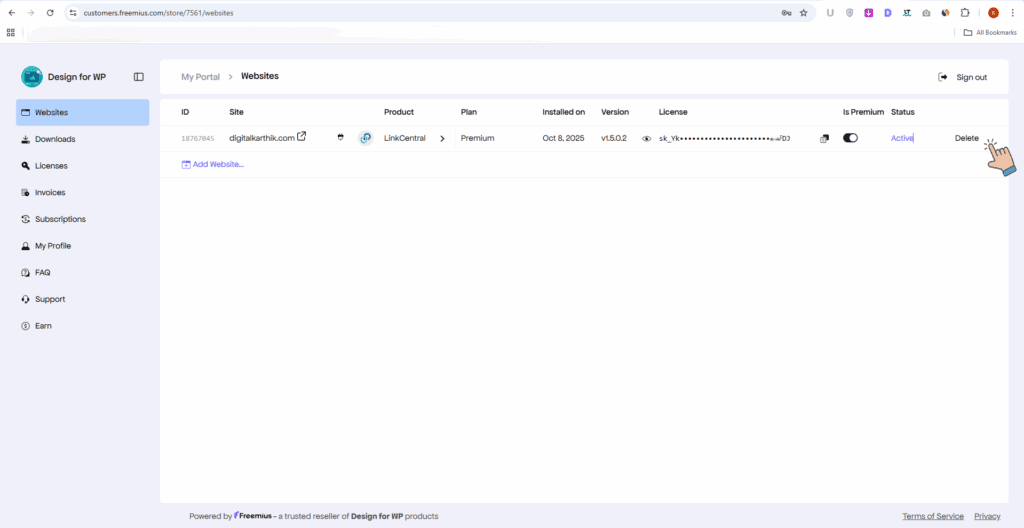Reveal the license key with the eye icon
This screenshot has height=528, width=1024.
click(x=647, y=139)
